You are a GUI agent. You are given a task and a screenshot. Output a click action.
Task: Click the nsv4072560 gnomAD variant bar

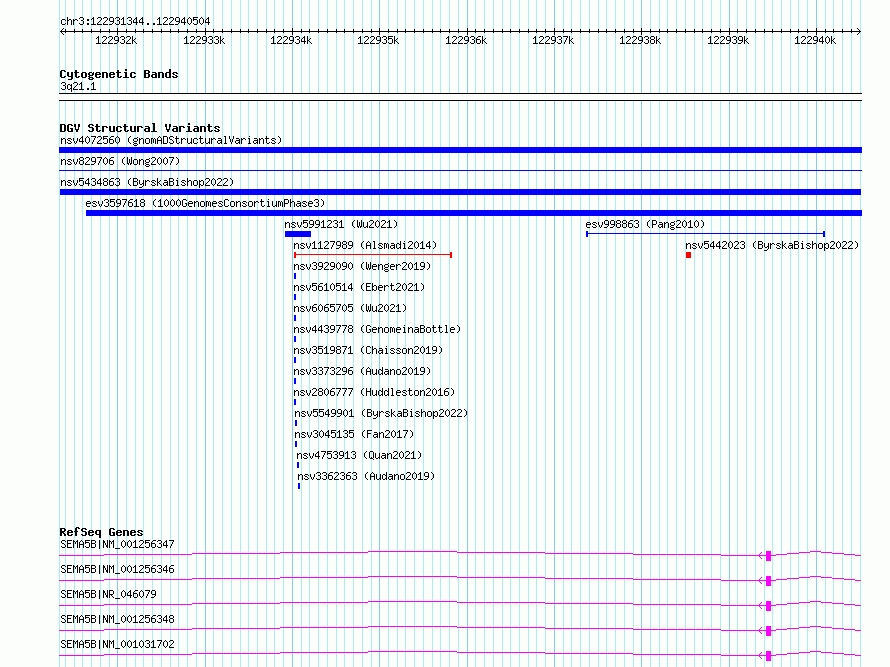click(x=460, y=150)
